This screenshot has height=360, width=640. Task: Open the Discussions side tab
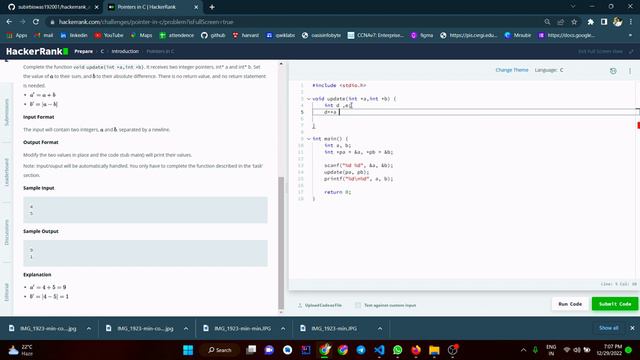pos(6,232)
